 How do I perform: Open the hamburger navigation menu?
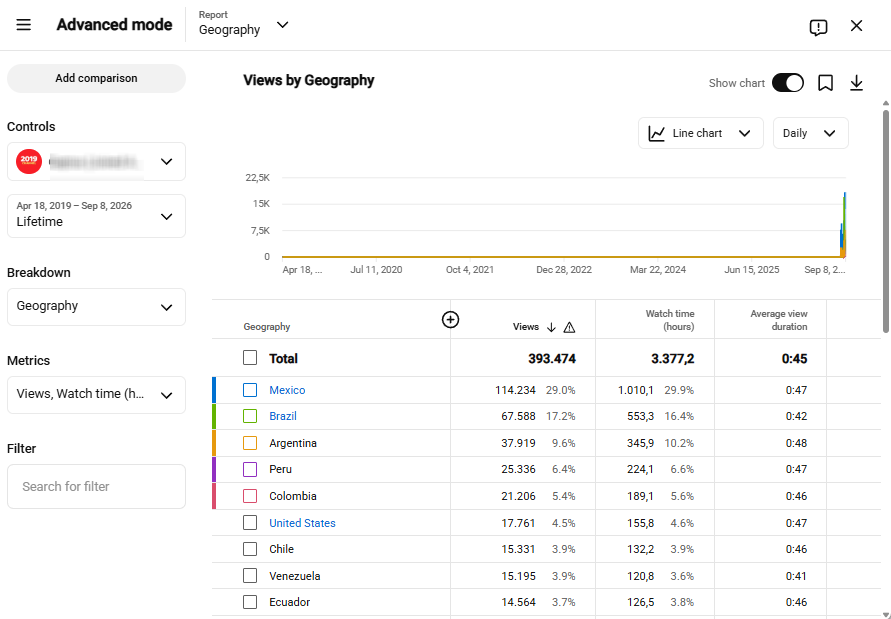23,25
